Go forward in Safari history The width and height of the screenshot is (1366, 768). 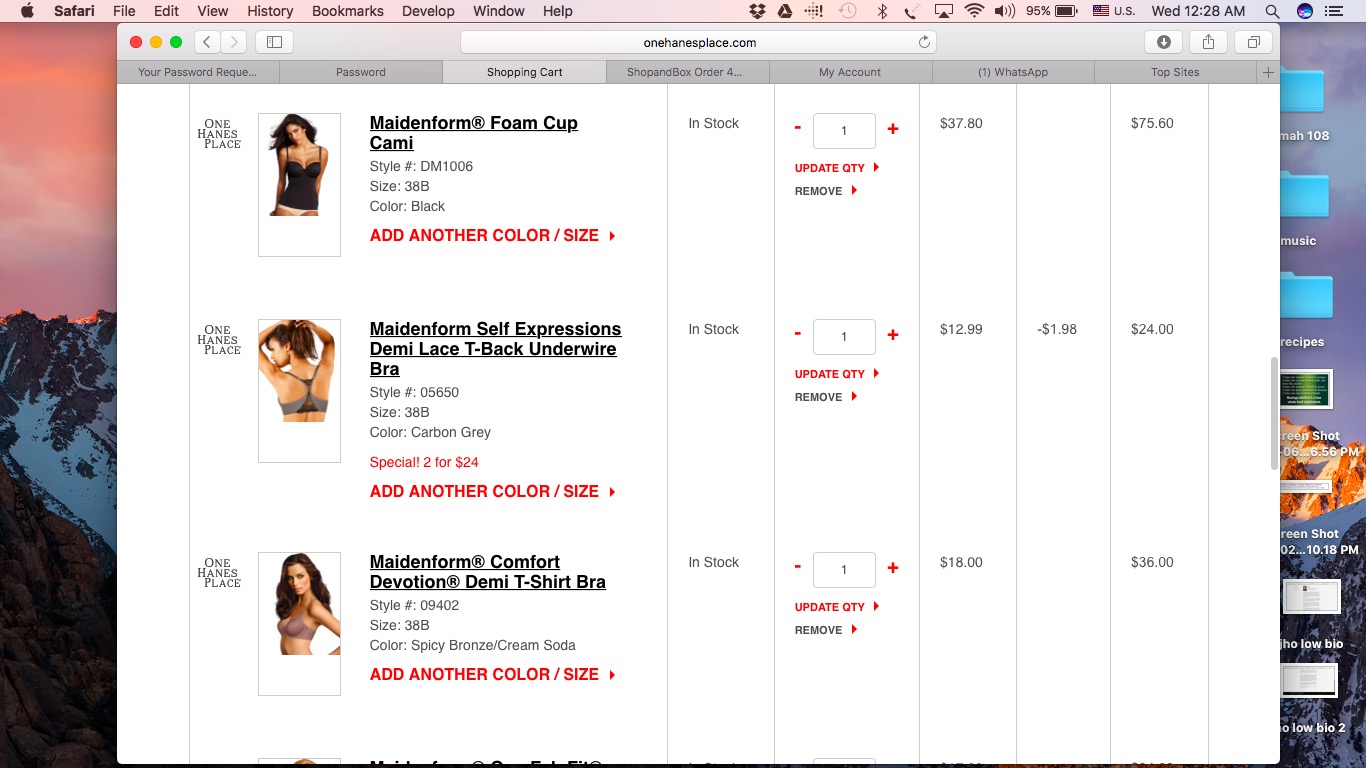point(234,42)
